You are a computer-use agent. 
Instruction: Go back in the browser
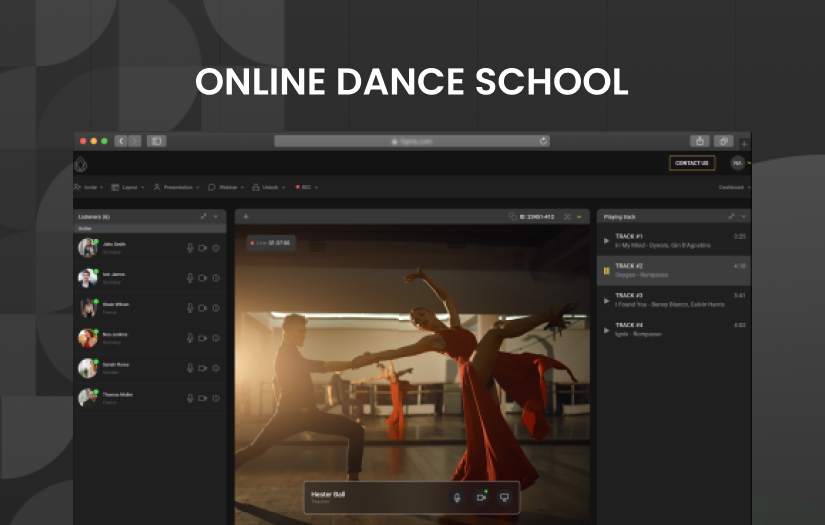[x=121, y=141]
